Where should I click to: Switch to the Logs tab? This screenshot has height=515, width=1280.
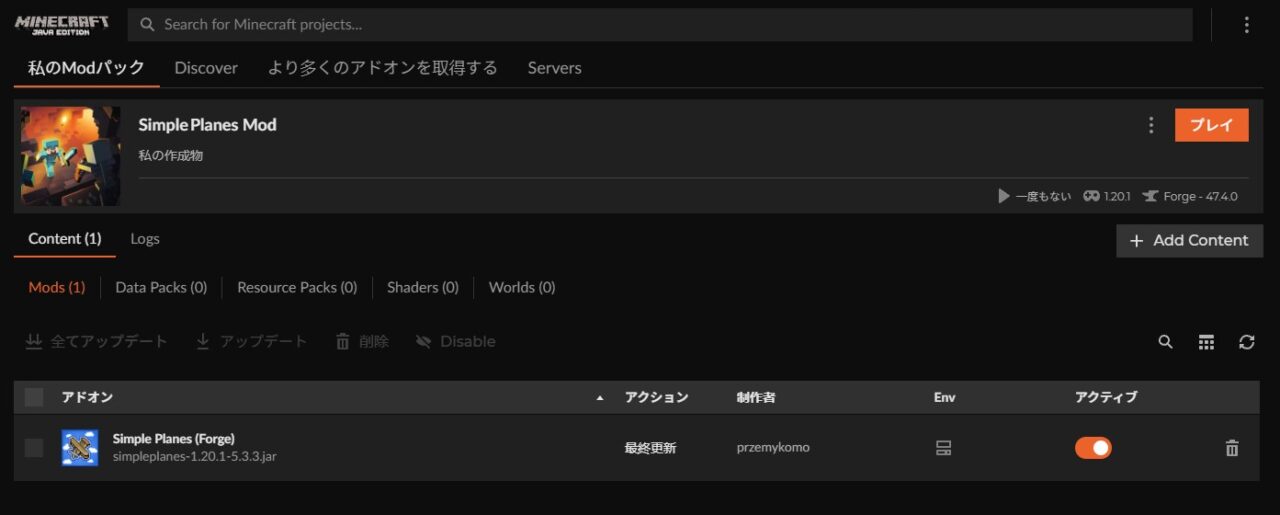click(145, 239)
